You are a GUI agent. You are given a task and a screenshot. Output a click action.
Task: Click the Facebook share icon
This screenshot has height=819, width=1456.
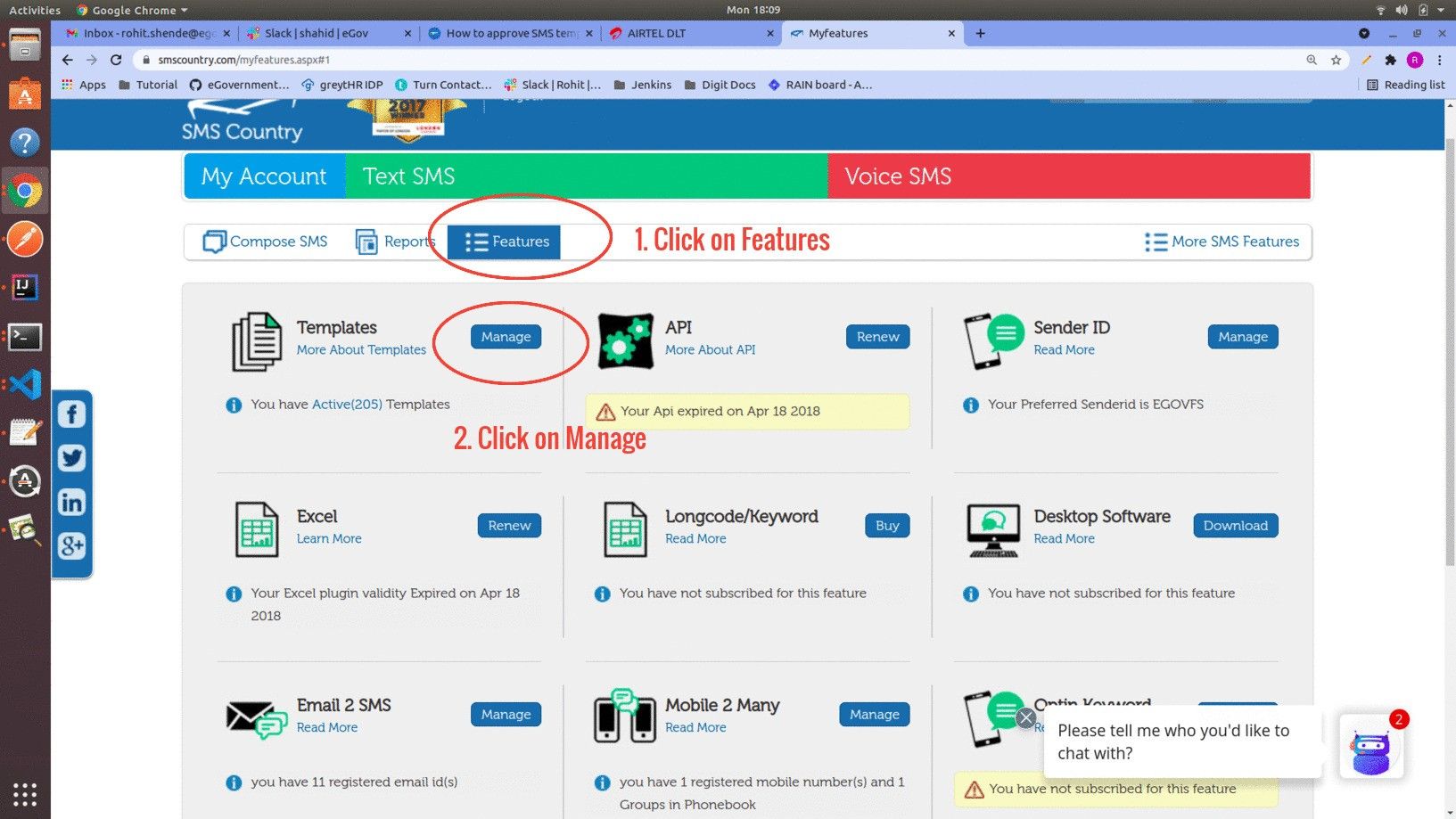pyautogui.click(x=71, y=414)
